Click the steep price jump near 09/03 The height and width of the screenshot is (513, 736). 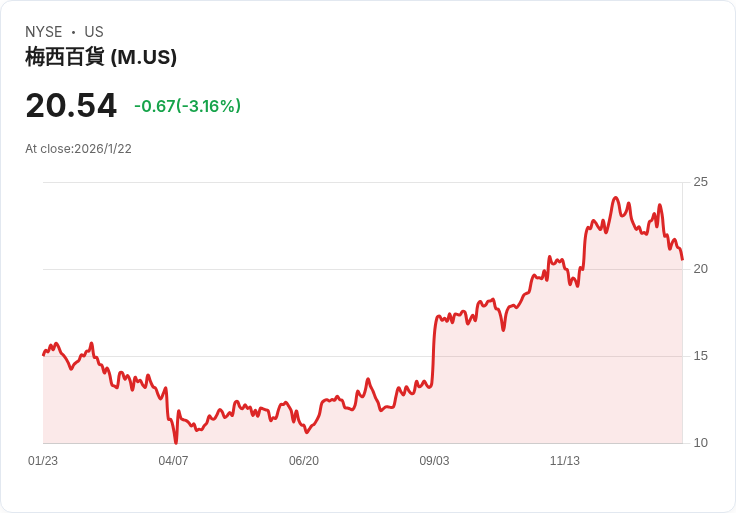434,350
